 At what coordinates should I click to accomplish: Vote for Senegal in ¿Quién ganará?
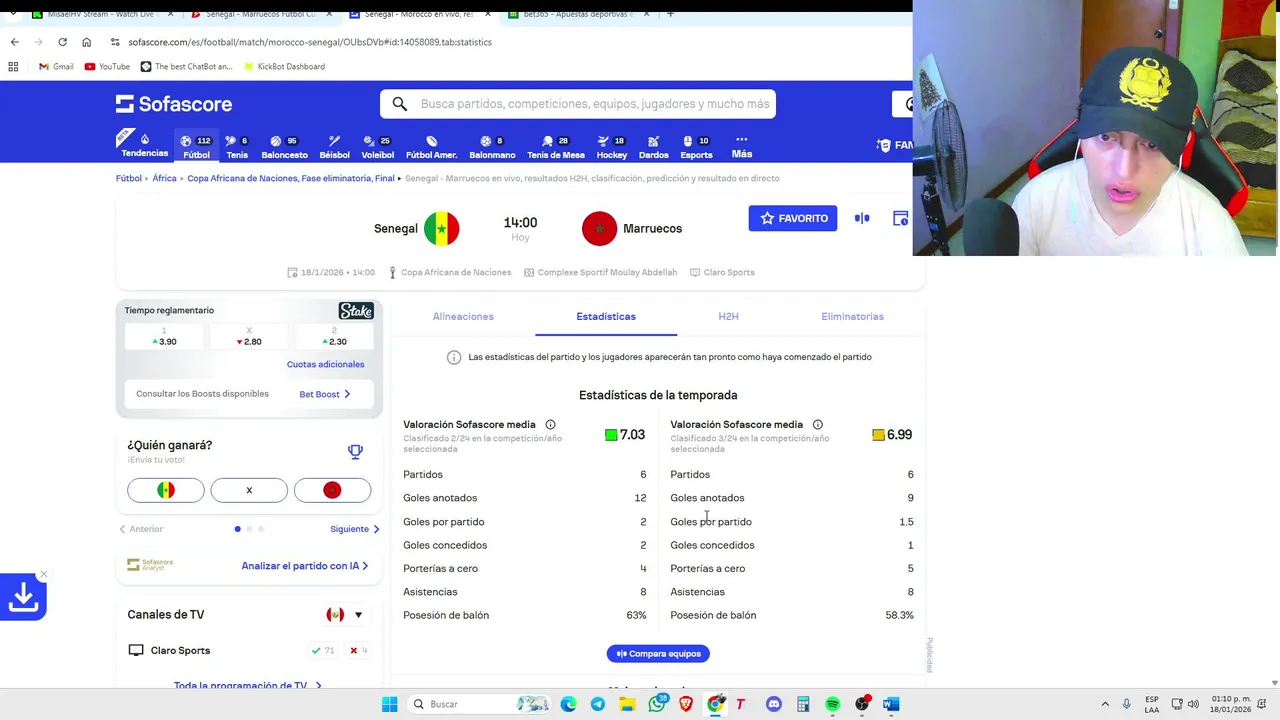(166, 490)
